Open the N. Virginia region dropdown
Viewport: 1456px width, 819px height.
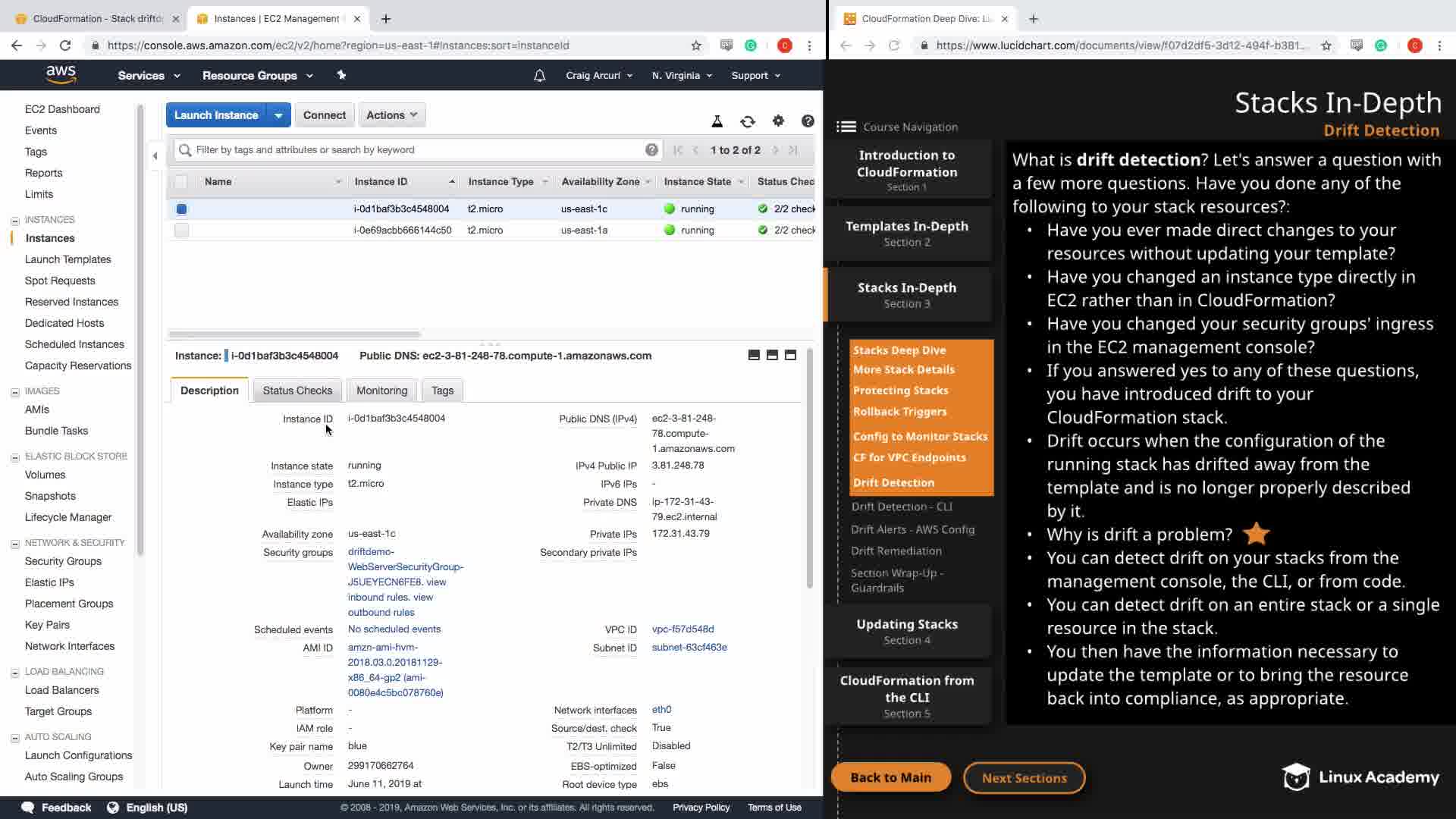[682, 76]
